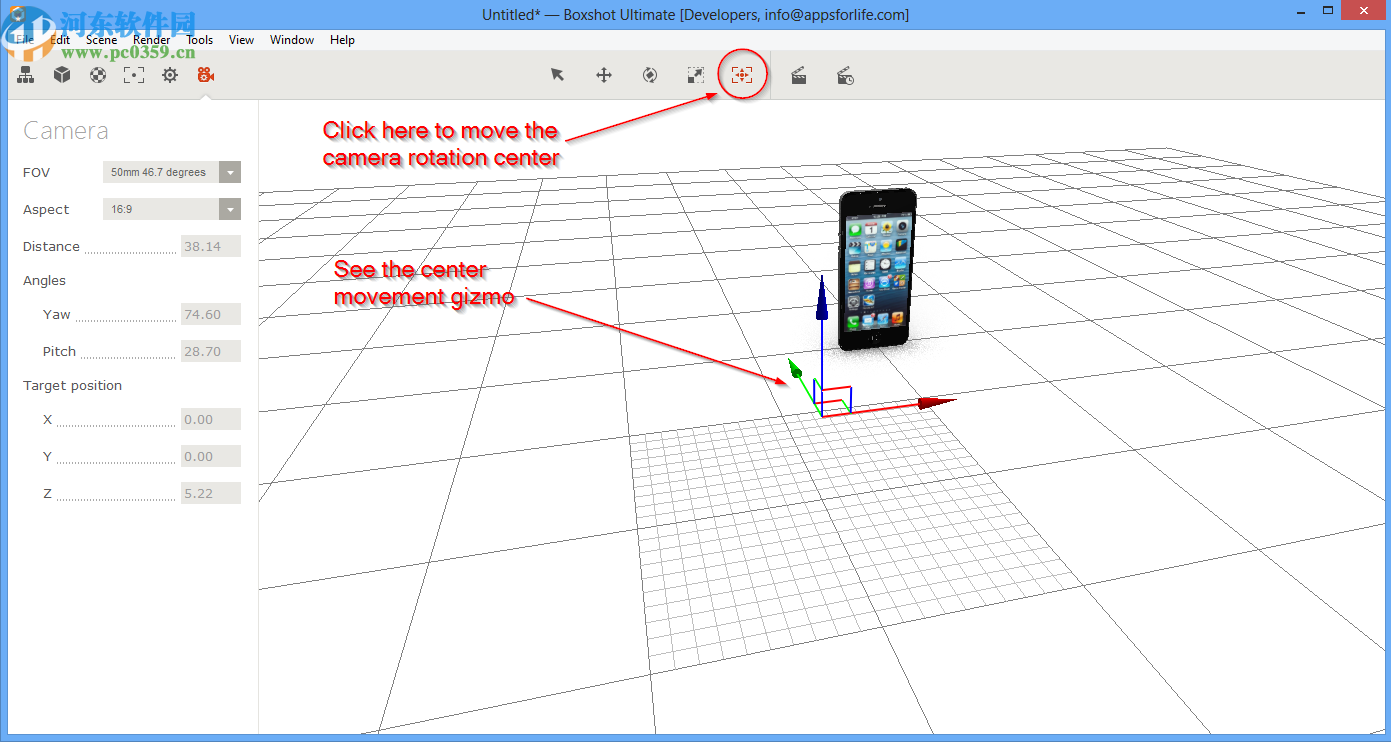Click the FOV label
The width and height of the screenshot is (1391, 743).
point(36,172)
